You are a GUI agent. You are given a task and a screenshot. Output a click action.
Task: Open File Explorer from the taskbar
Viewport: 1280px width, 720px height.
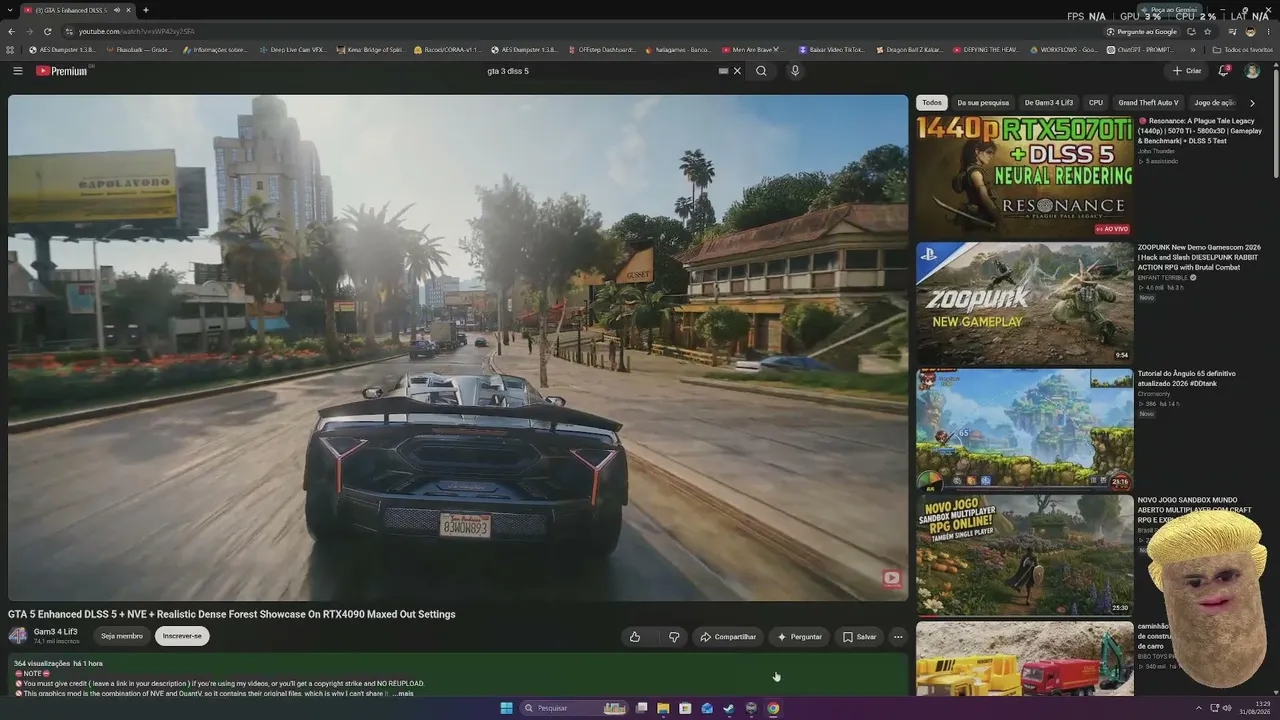point(663,708)
